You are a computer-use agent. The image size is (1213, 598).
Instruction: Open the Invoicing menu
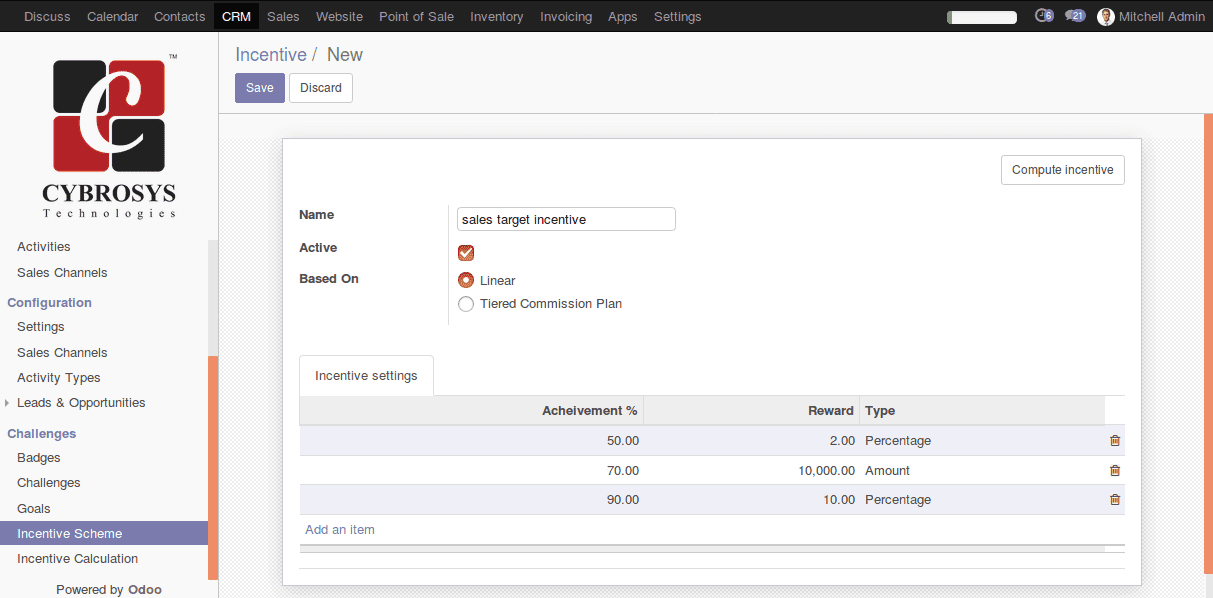coord(566,17)
